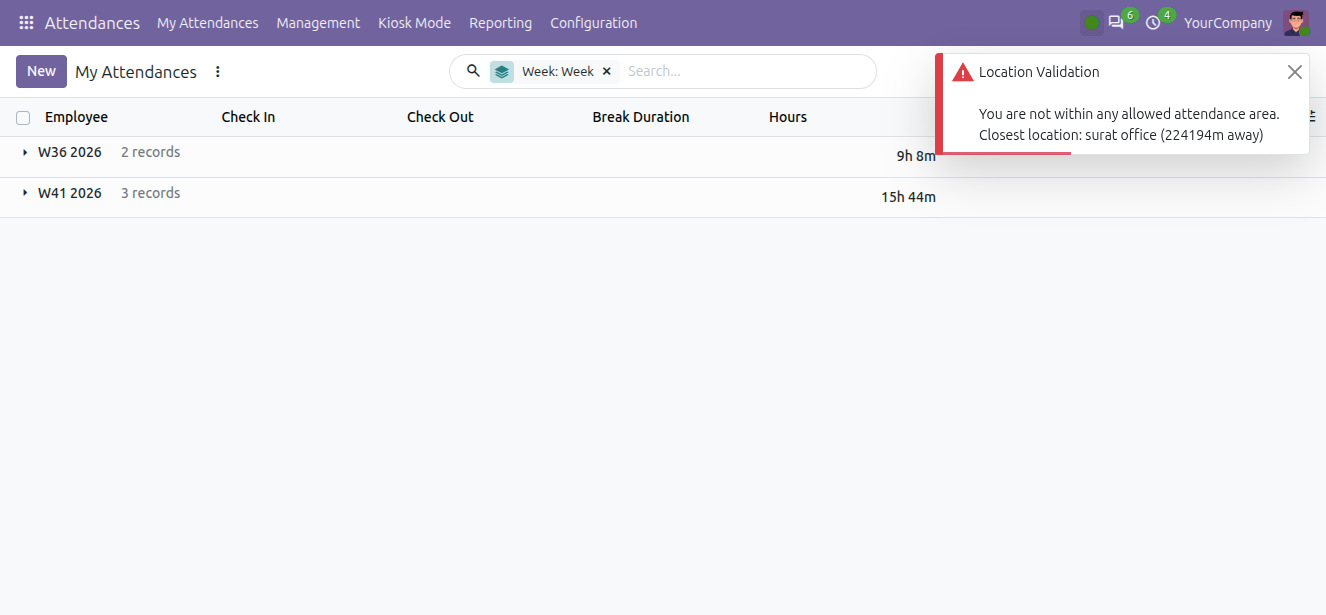Click the Search input field
The image size is (1326, 615).
(x=745, y=72)
